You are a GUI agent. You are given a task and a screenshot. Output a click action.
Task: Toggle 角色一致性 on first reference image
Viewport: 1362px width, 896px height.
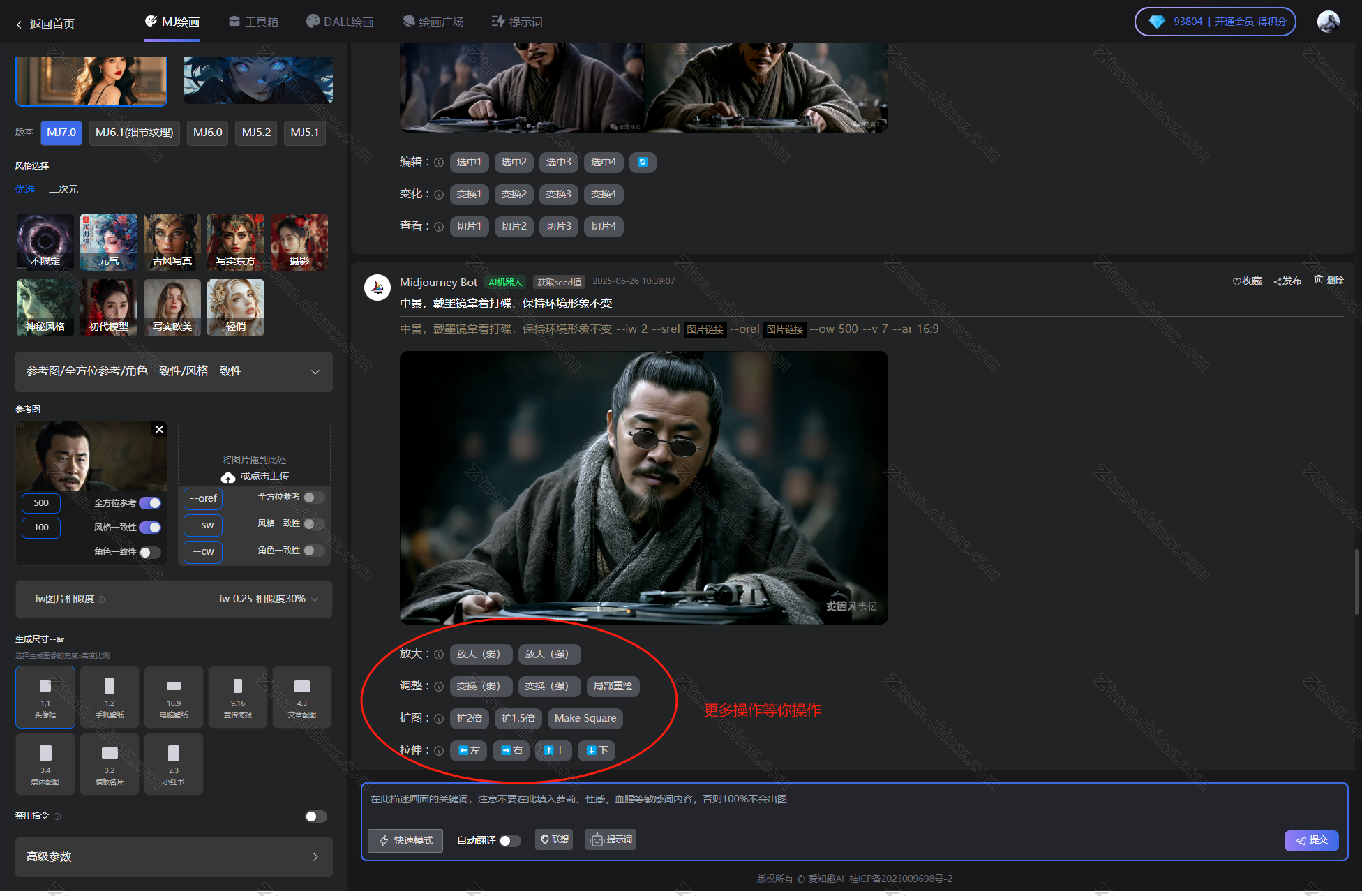click(x=150, y=552)
